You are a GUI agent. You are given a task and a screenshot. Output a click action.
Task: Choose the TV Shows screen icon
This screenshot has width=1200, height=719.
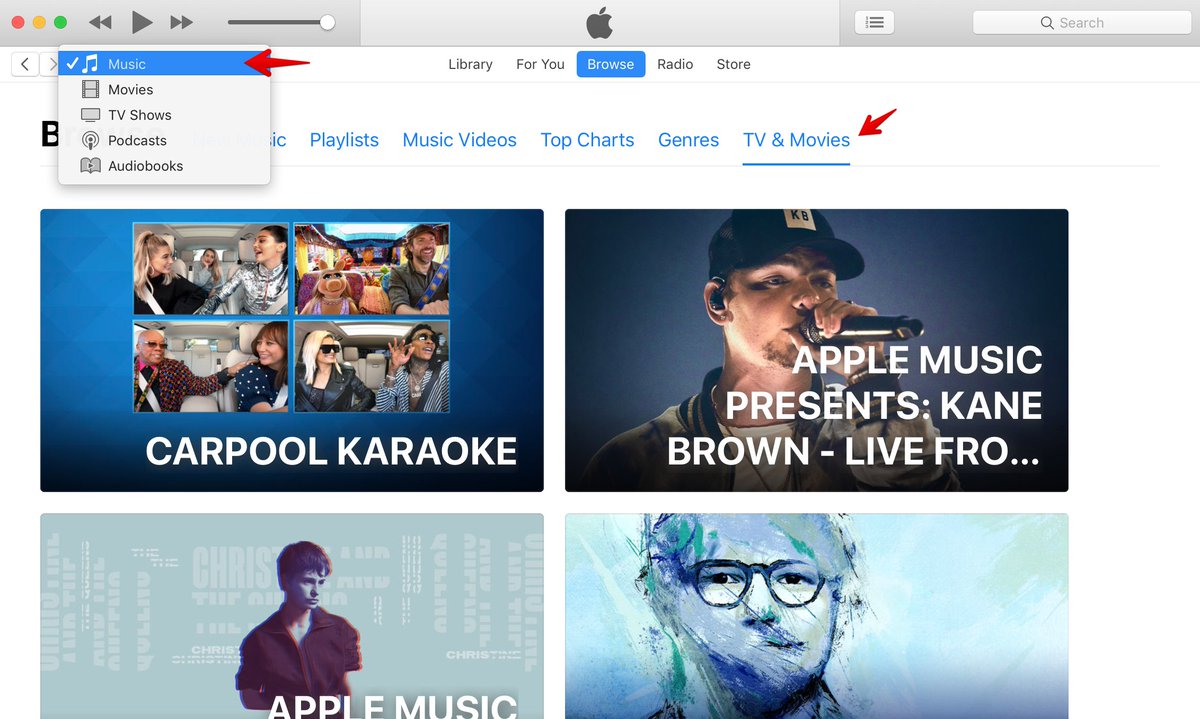coord(90,115)
